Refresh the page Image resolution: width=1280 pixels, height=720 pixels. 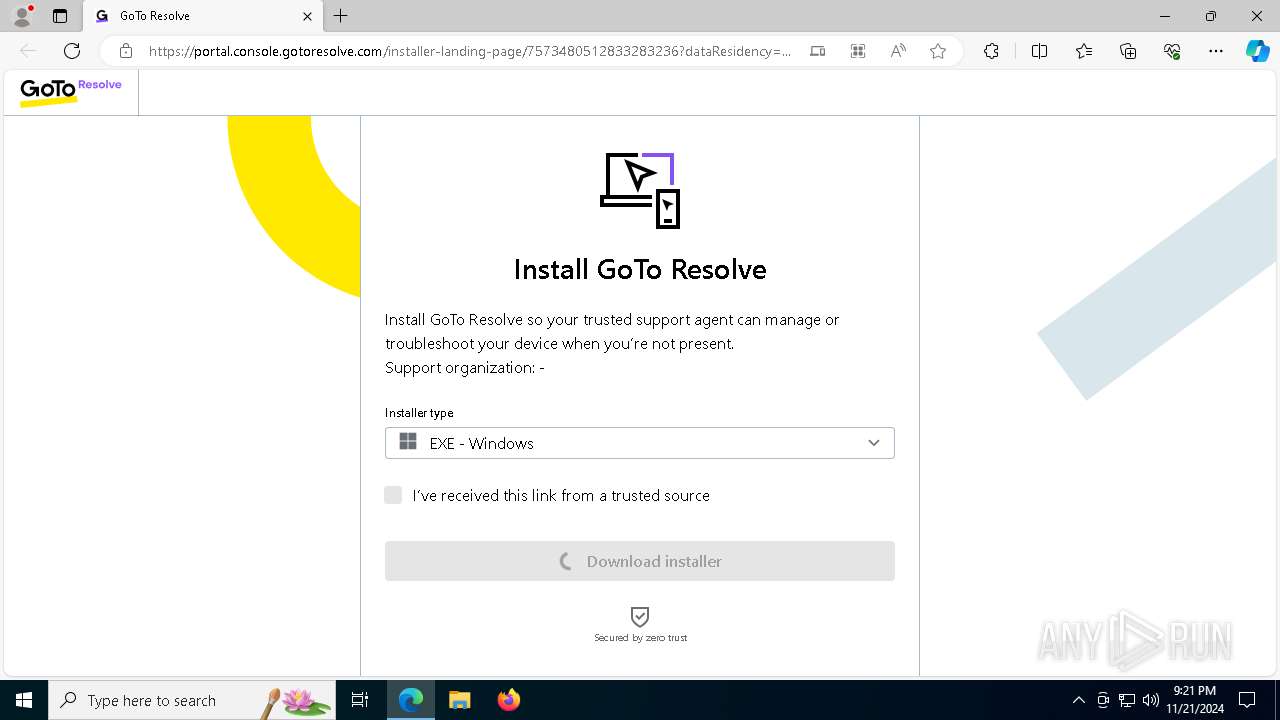[x=72, y=51]
